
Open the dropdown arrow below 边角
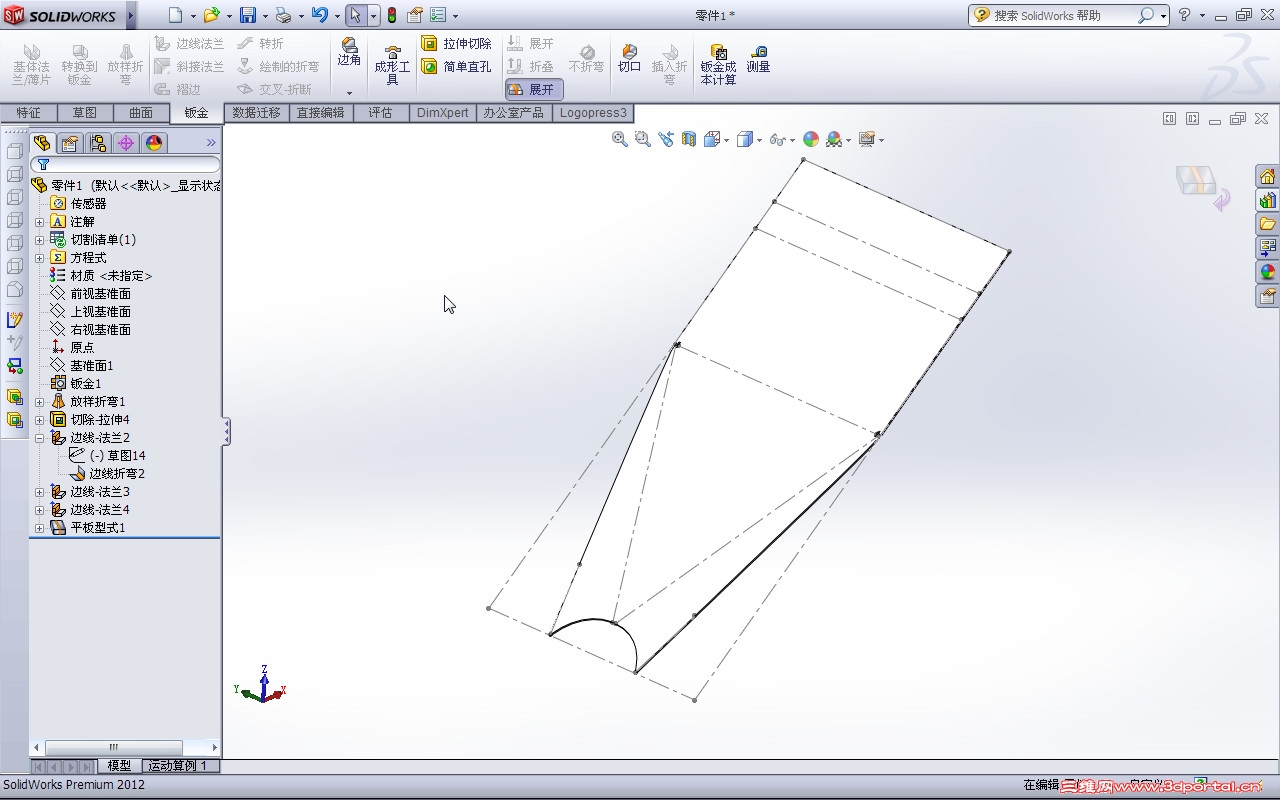click(x=349, y=93)
